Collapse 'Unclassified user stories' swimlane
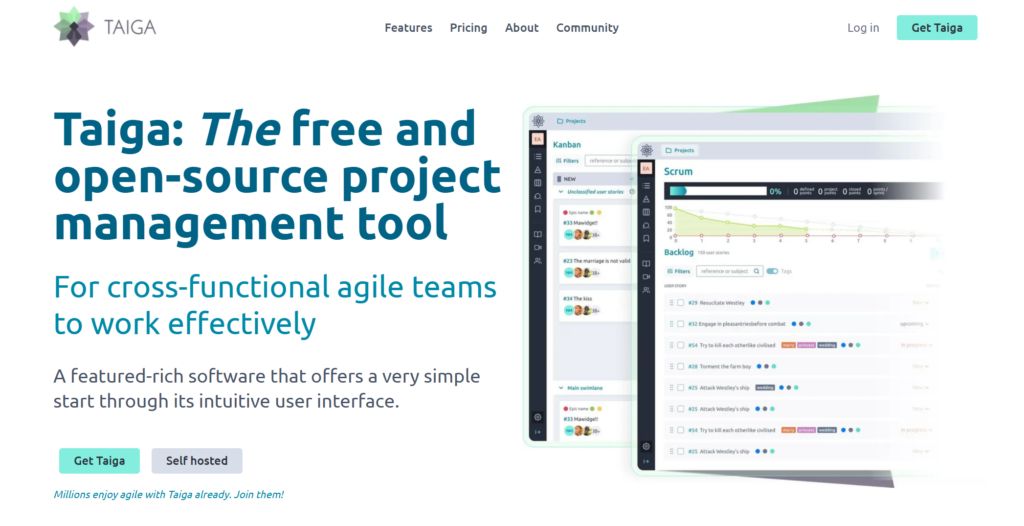 tap(560, 192)
